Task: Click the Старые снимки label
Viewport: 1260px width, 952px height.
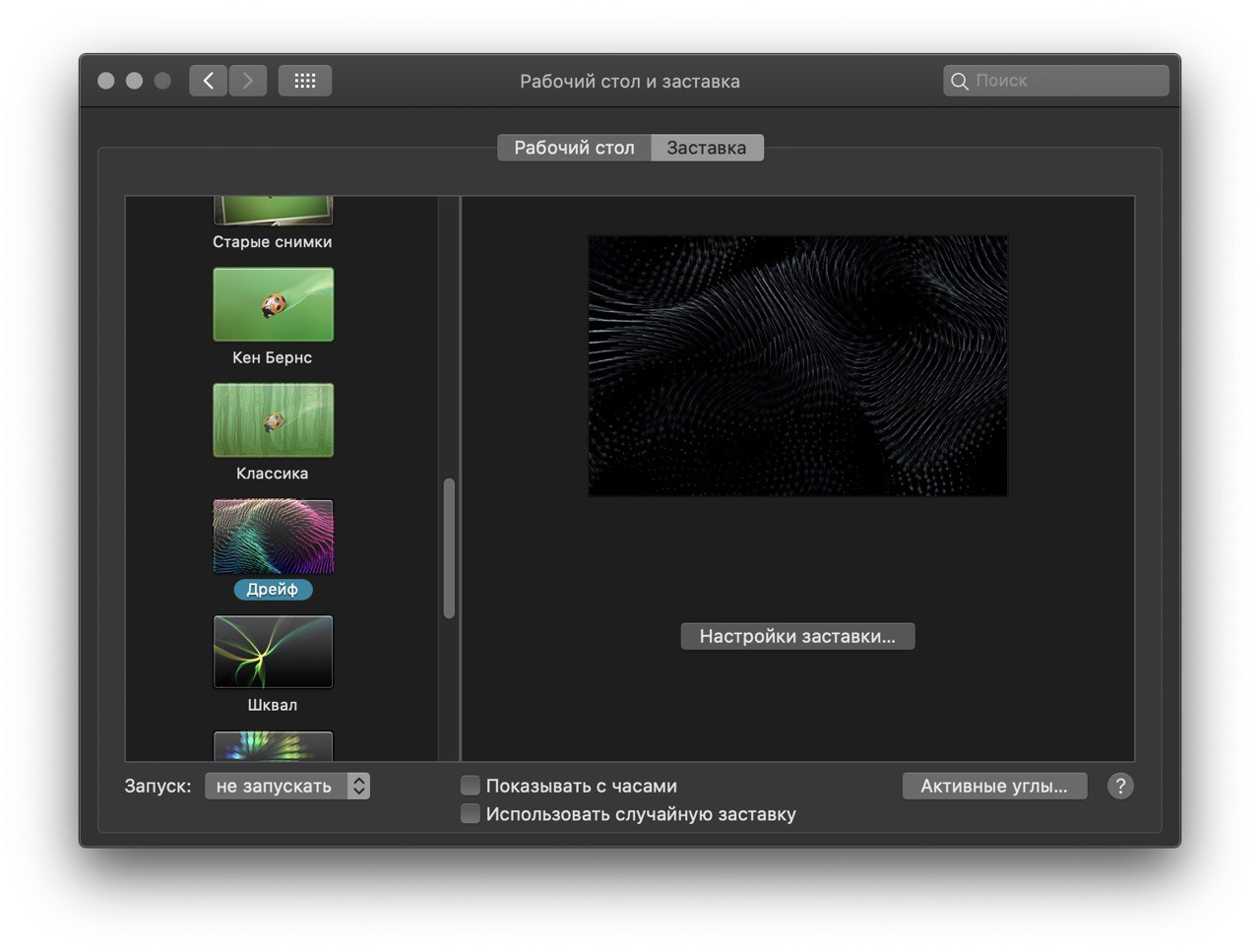Action: point(273,241)
